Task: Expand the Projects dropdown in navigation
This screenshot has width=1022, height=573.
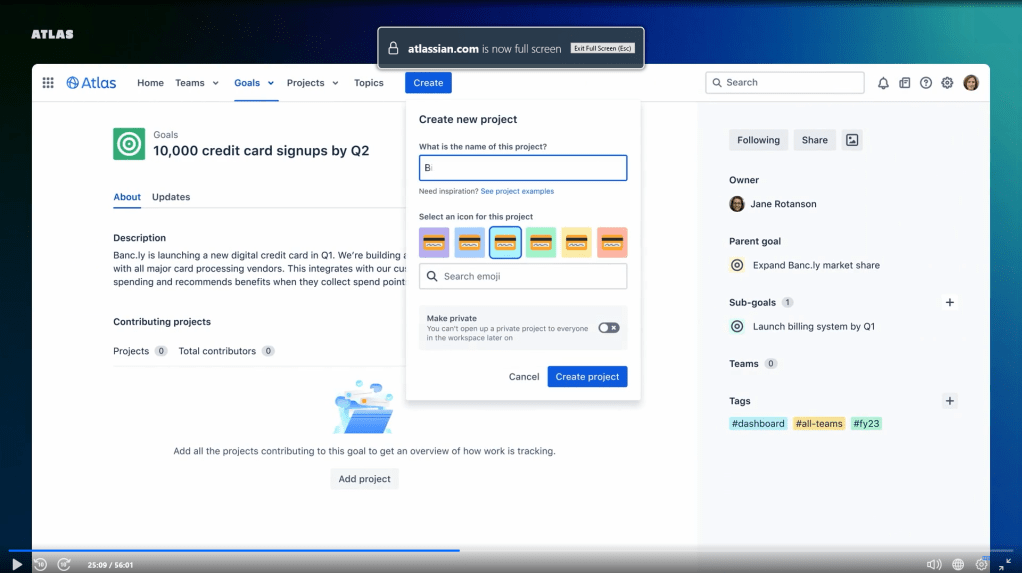Action: coord(312,83)
